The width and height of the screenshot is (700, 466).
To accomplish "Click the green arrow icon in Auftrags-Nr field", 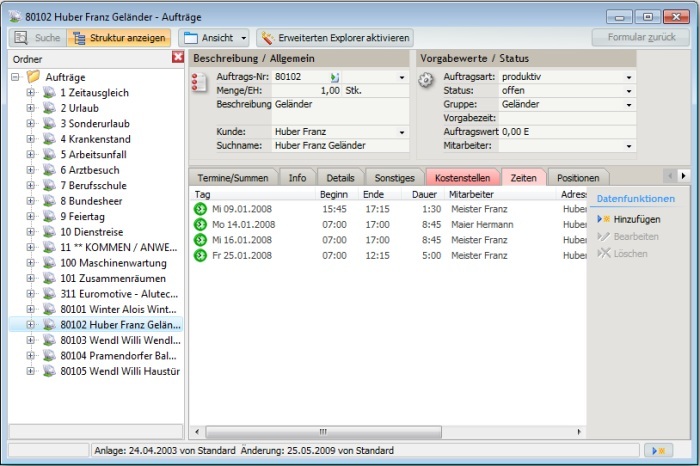I will pos(334,77).
